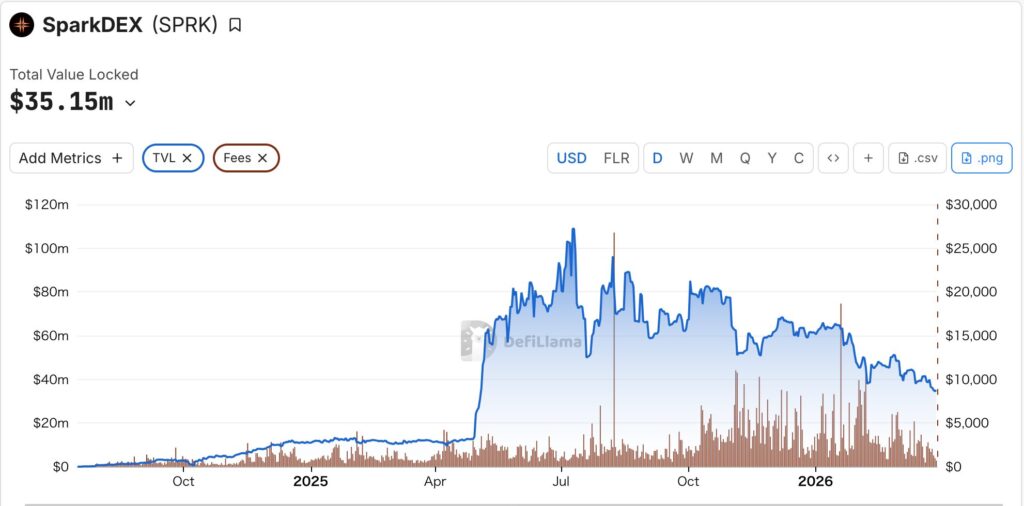Switch denomination to FLR

(617, 158)
